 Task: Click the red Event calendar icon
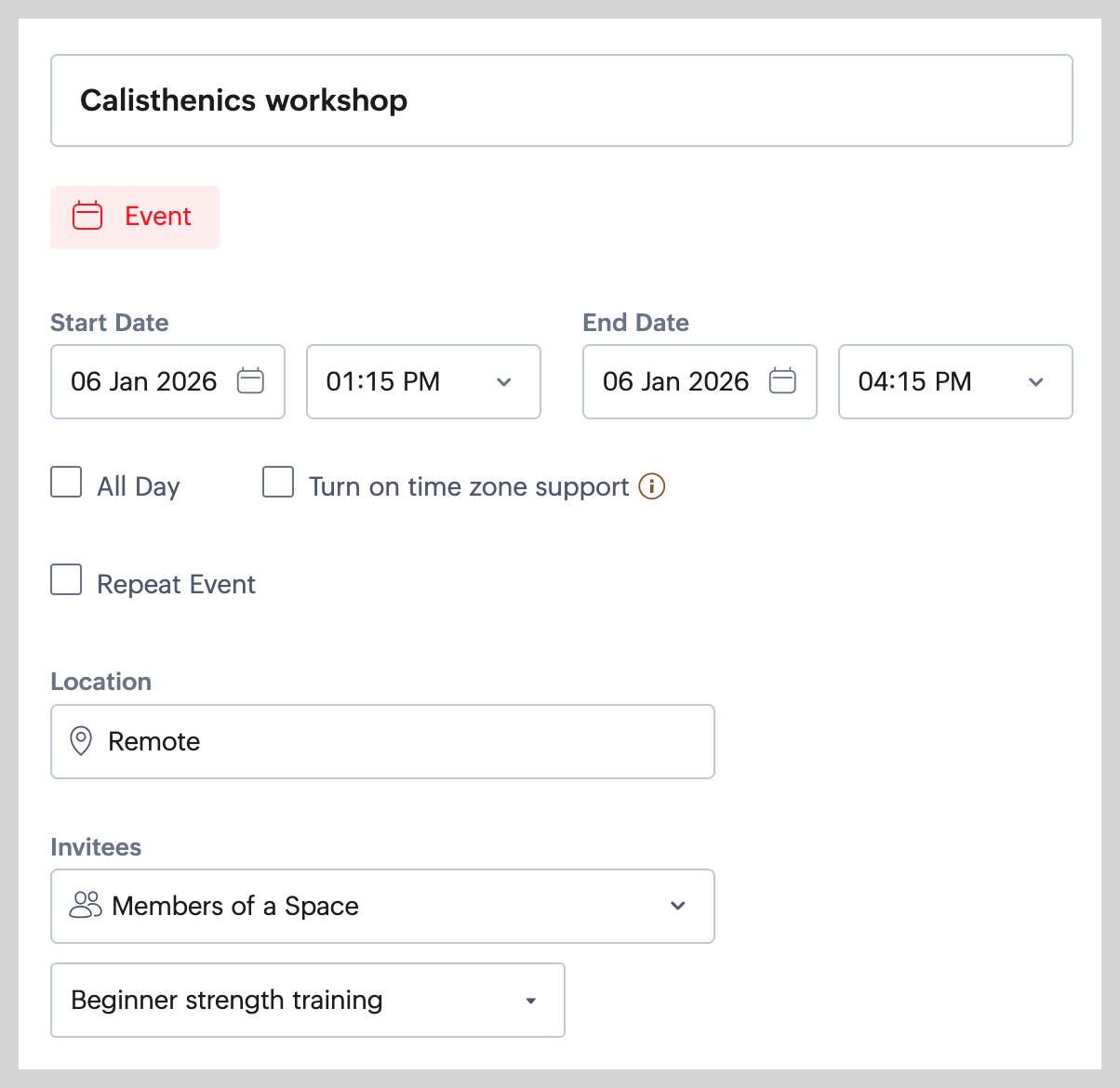pyautogui.click(x=87, y=216)
